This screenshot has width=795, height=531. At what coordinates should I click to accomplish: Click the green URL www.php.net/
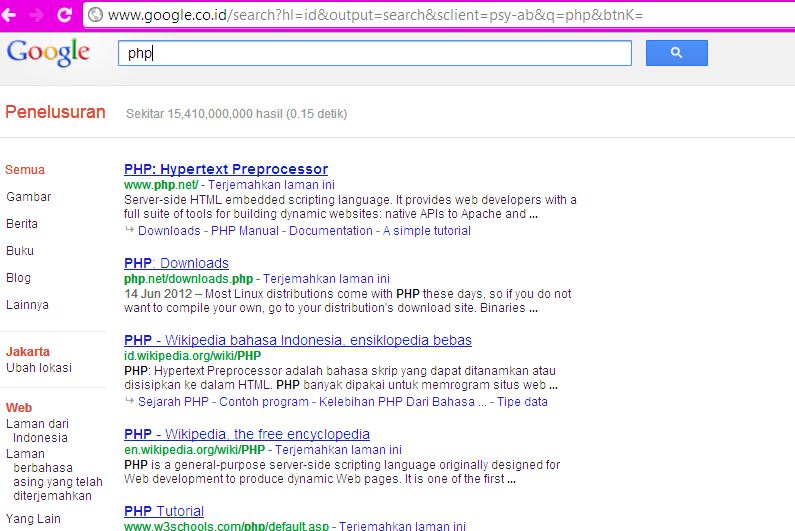pyautogui.click(x=161, y=185)
